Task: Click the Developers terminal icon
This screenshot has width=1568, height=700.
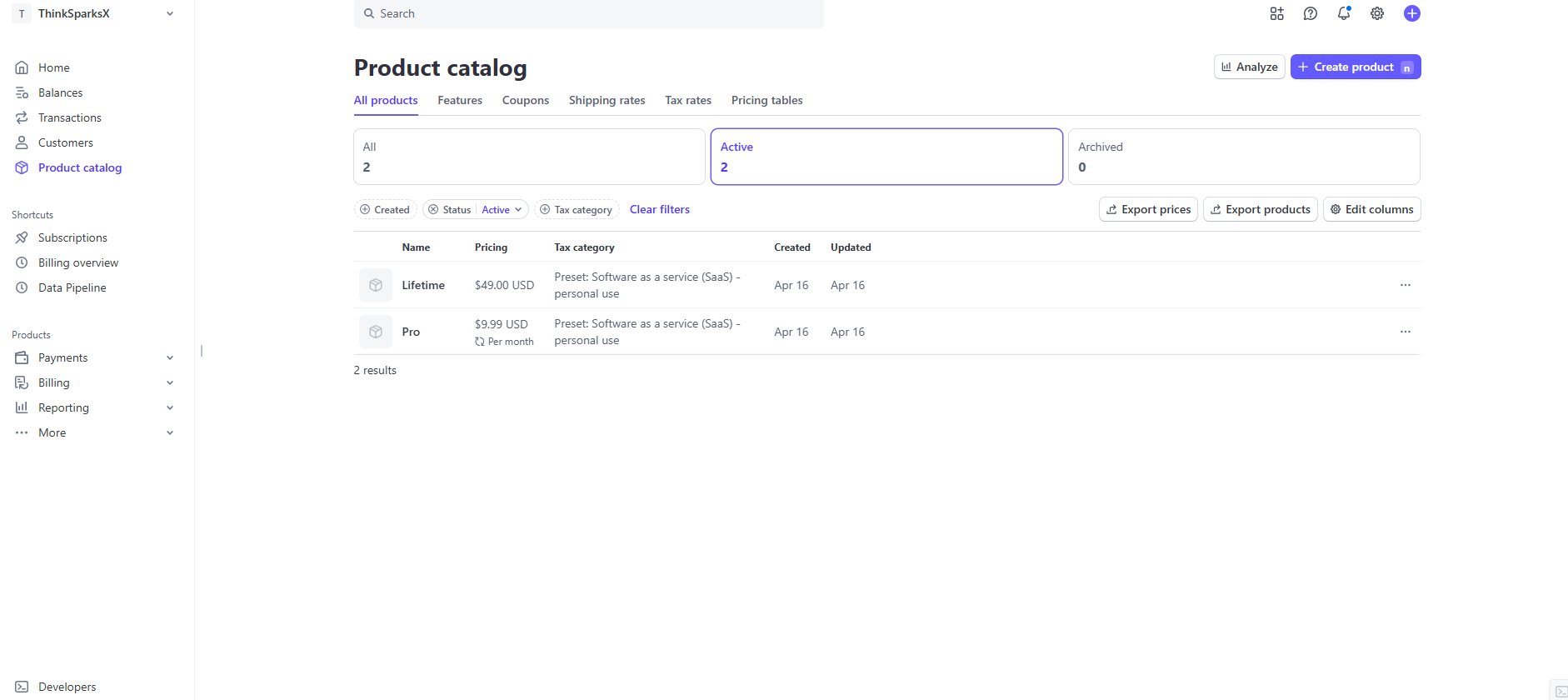Action: click(x=22, y=687)
